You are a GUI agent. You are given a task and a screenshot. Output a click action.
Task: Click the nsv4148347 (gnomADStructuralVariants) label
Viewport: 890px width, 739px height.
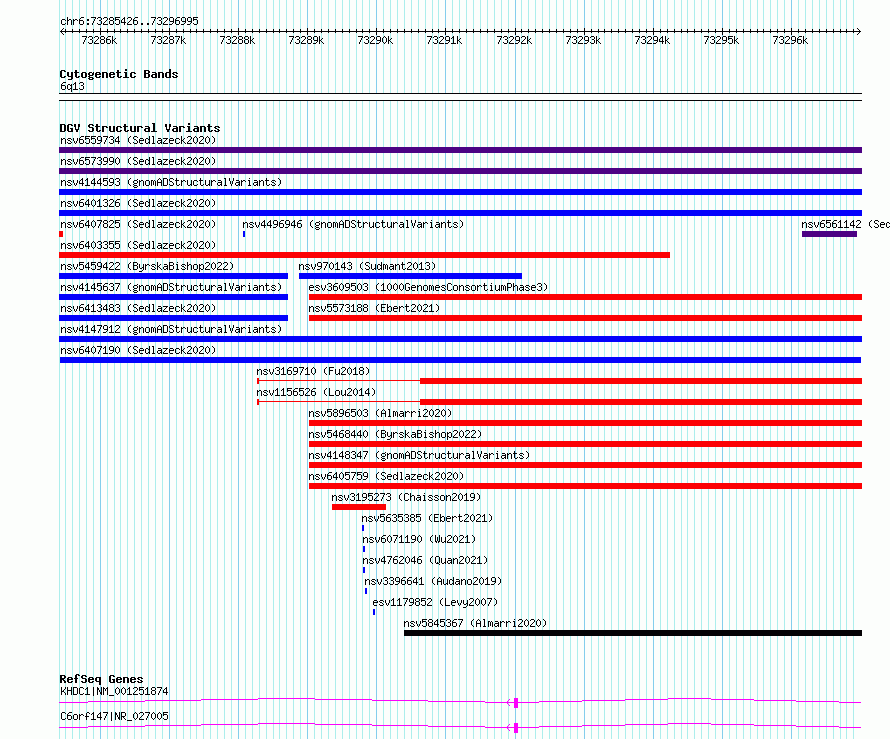(x=419, y=455)
